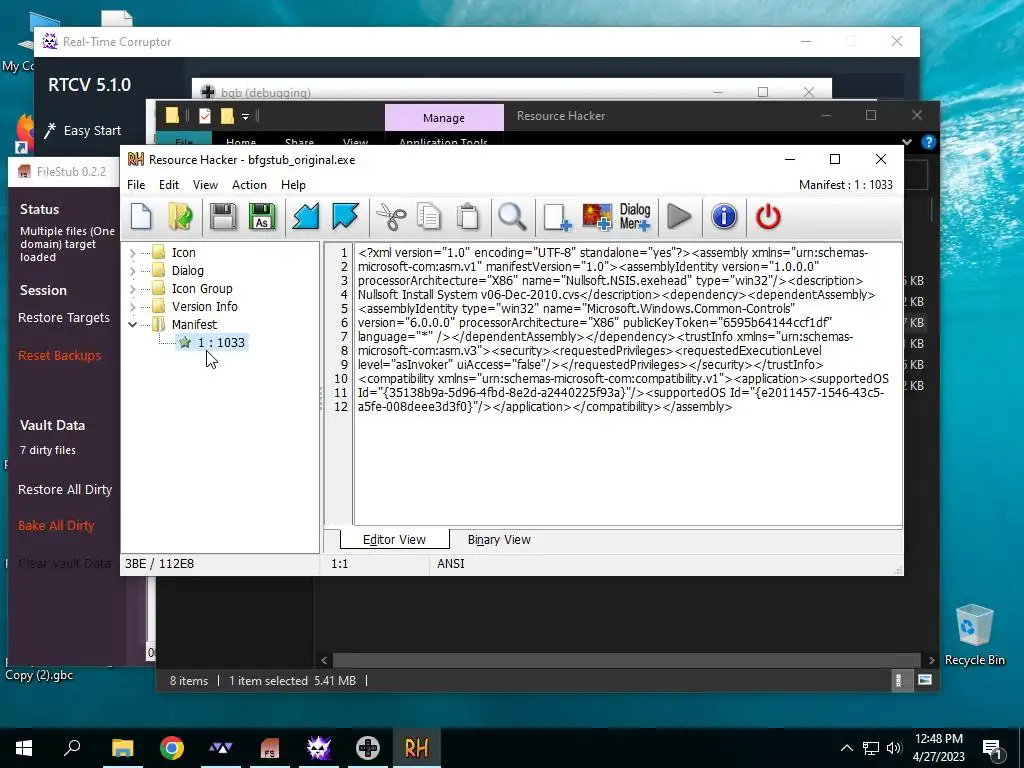The height and width of the screenshot is (768, 1024).
Task: Click the Compile play arrow icon
Action: click(679, 217)
